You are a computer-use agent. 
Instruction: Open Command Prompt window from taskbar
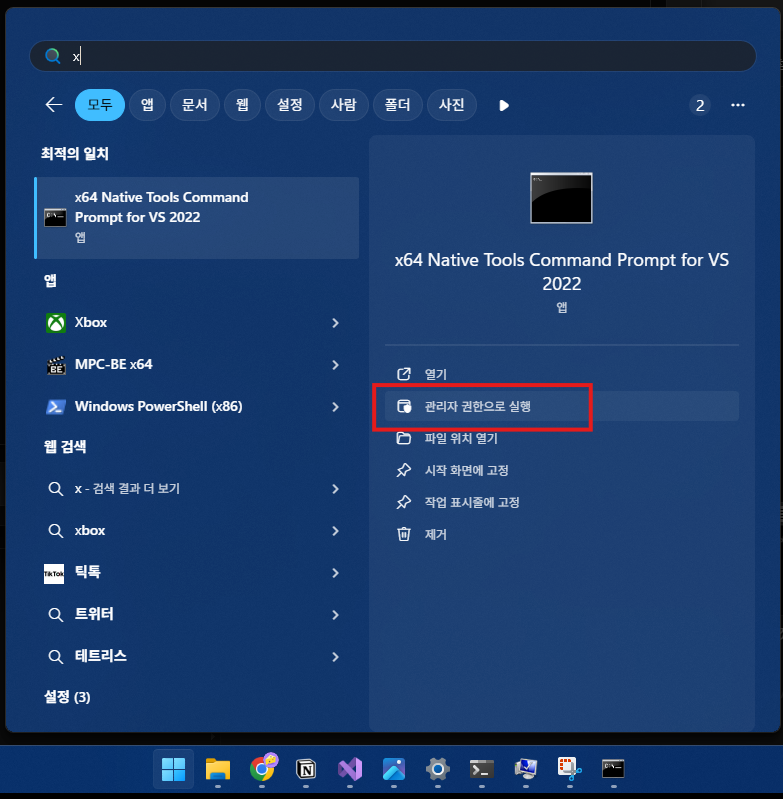click(x=613, y=769)
